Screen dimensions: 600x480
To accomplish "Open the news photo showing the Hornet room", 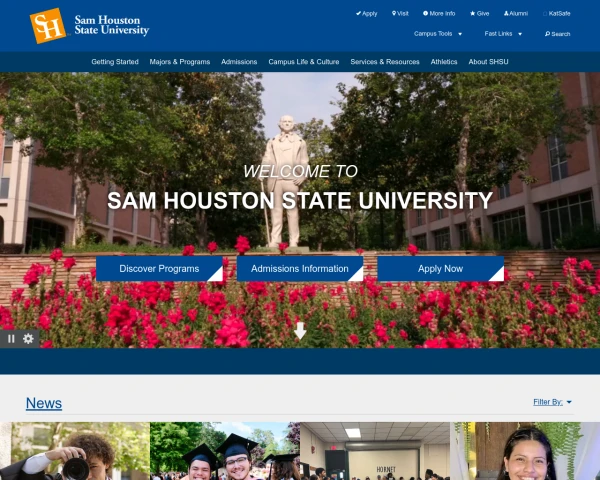I will pyautogui.click(x=375, y=451).
